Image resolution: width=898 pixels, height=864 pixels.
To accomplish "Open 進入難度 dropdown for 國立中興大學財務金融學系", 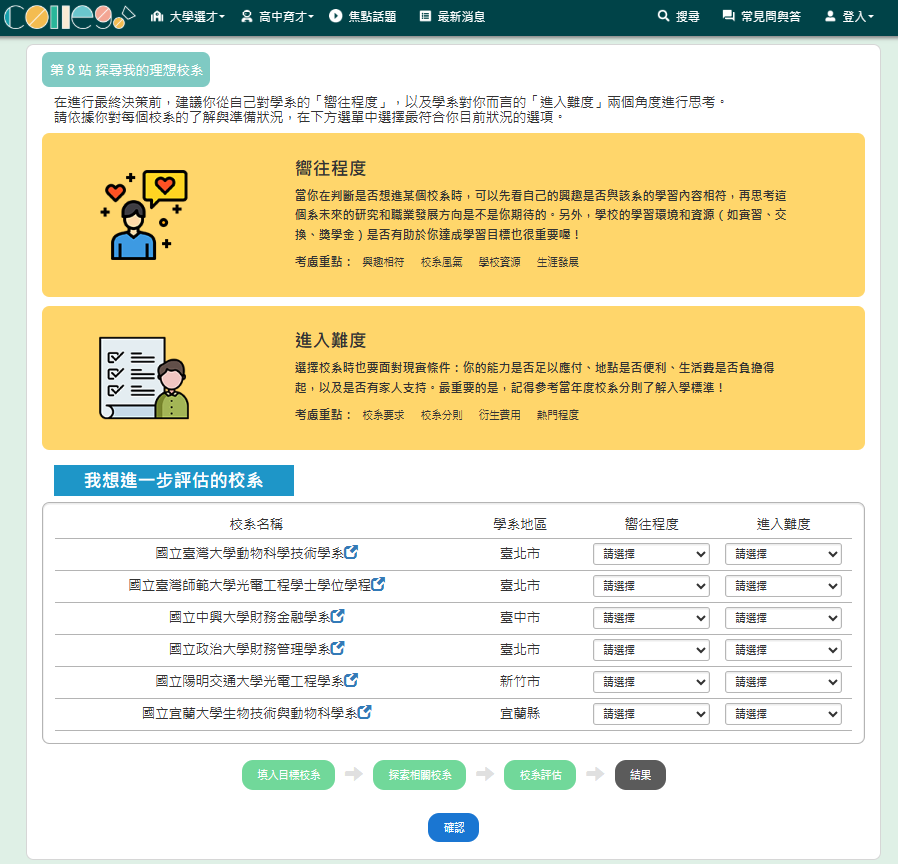I will (x=783, y=618).
